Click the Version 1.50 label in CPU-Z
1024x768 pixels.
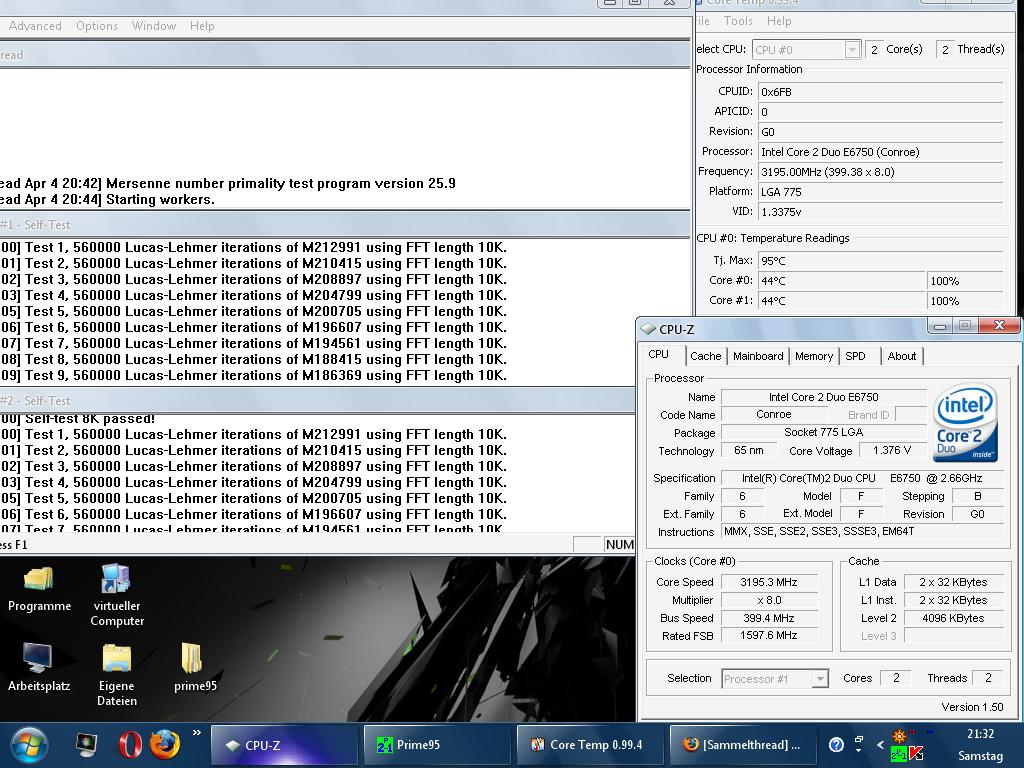[x=972, y=707]
